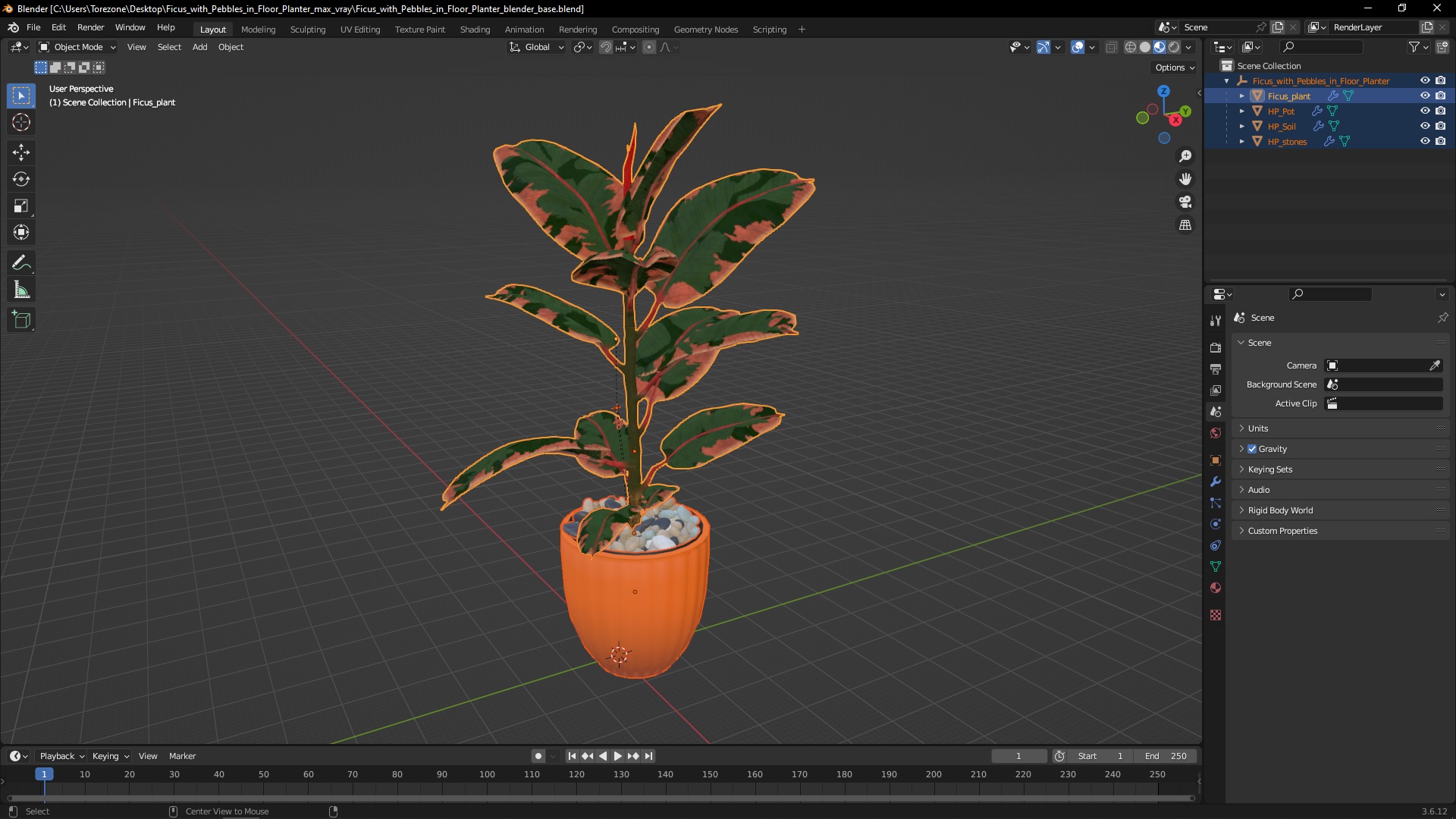Open the Object properties tab
This screenshot has width=1456, height=819.
coord(1216,460)
